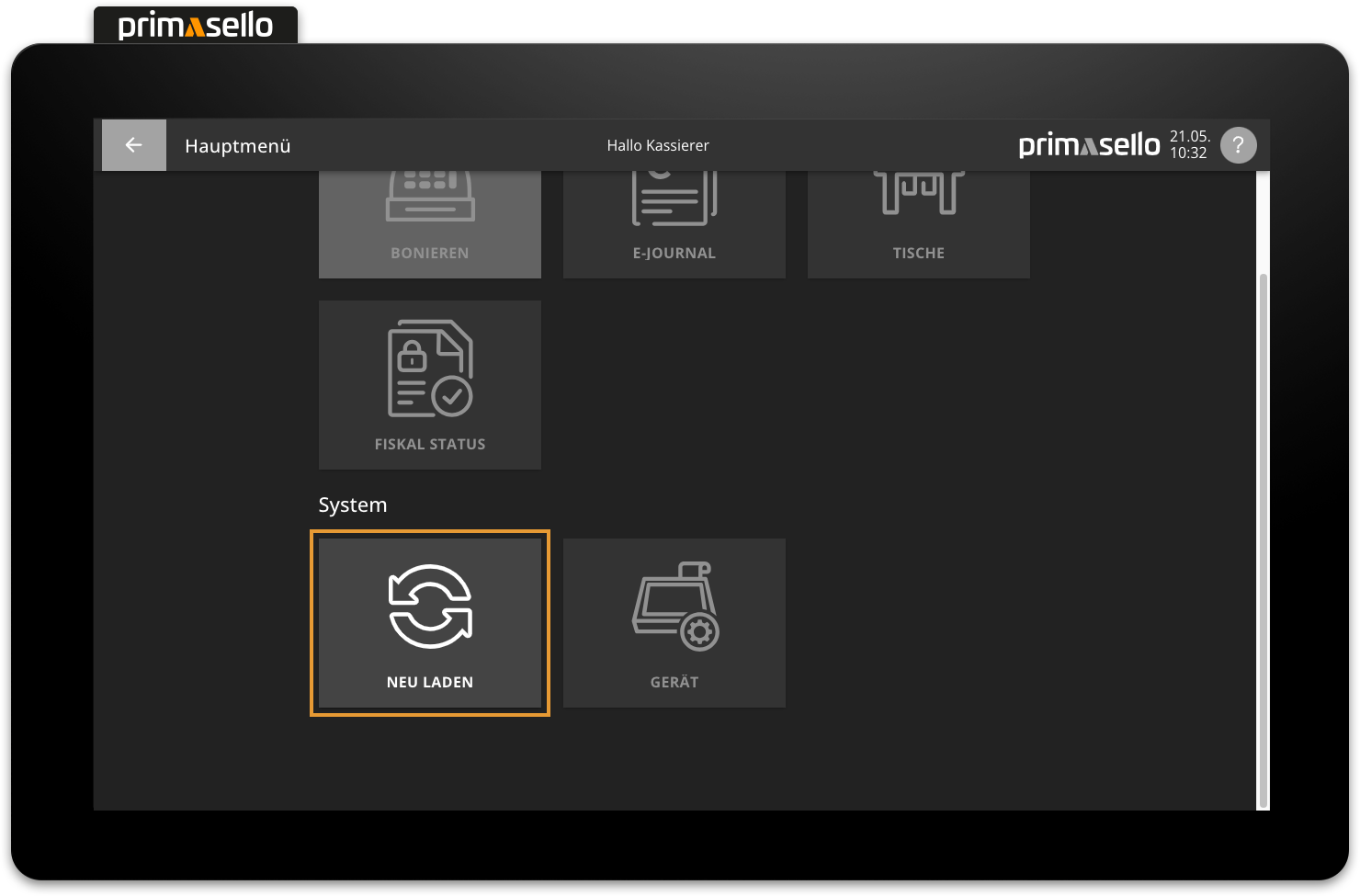Click the locked document Fiskal Status icon
The height and width of the screenshot is (896, 1360).
point(430,369)
